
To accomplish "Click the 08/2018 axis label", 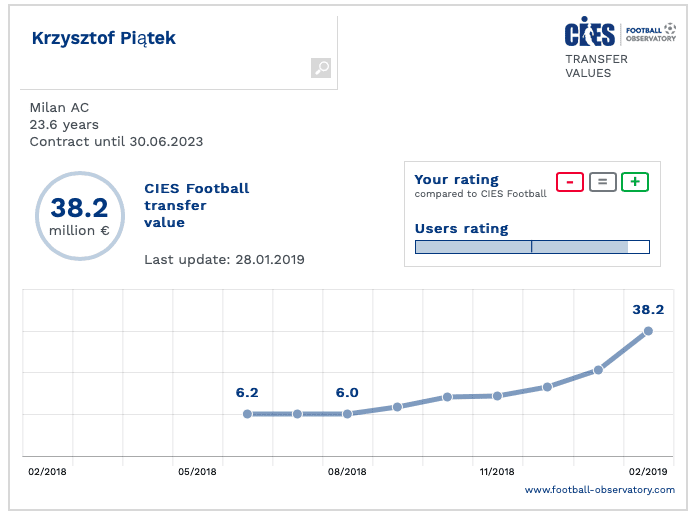I will (347, 470).
